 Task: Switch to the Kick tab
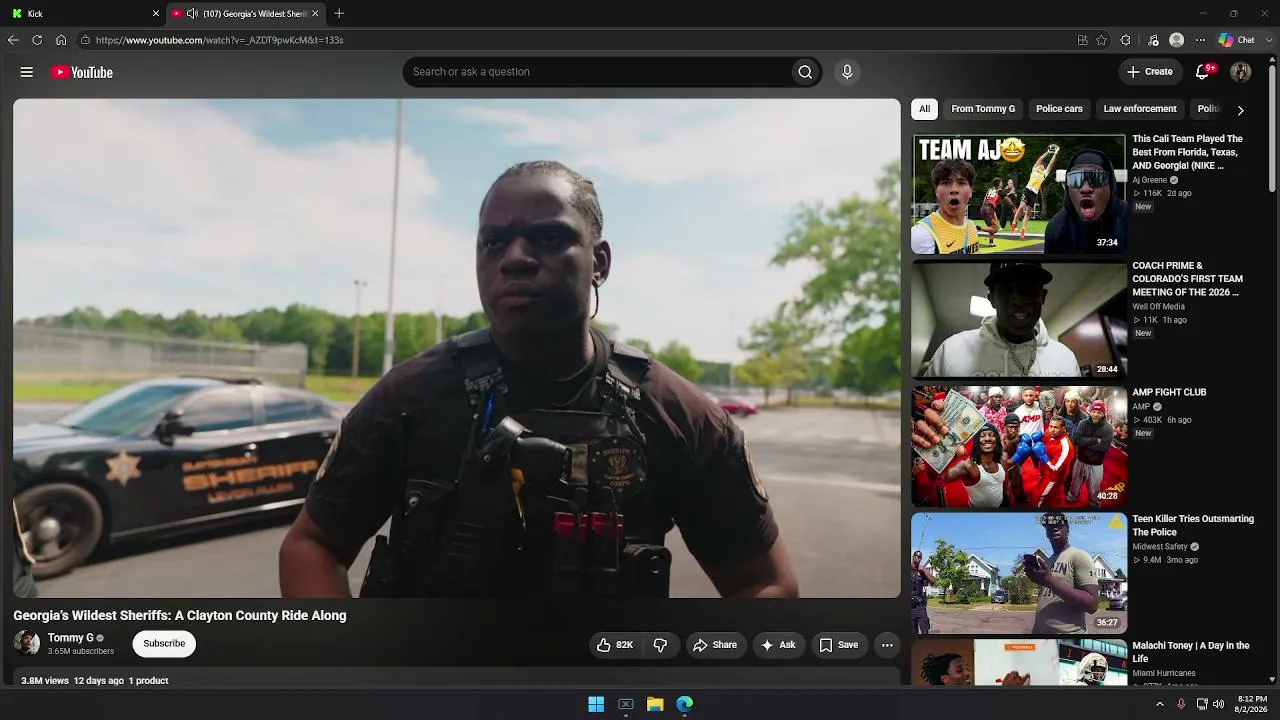pos(82,14)
